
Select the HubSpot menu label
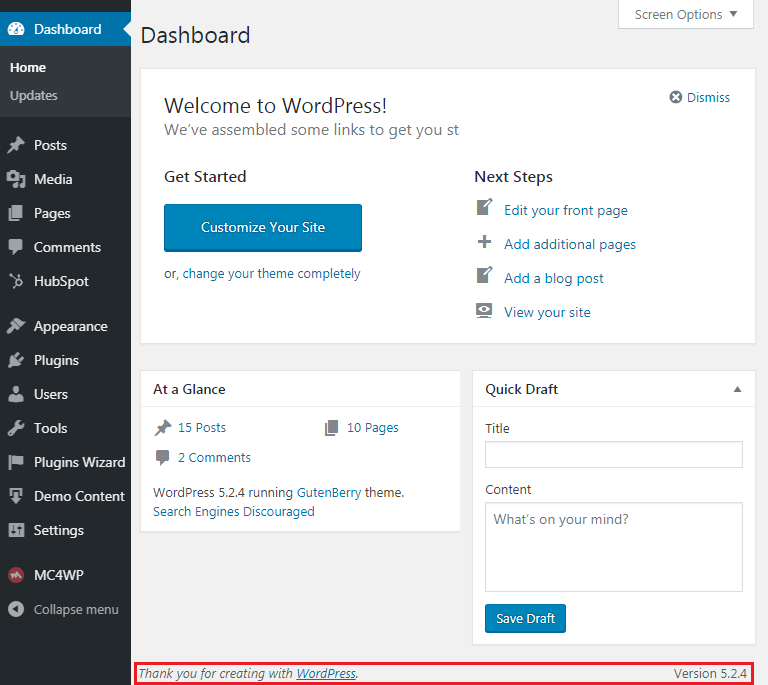click(61, 281)
